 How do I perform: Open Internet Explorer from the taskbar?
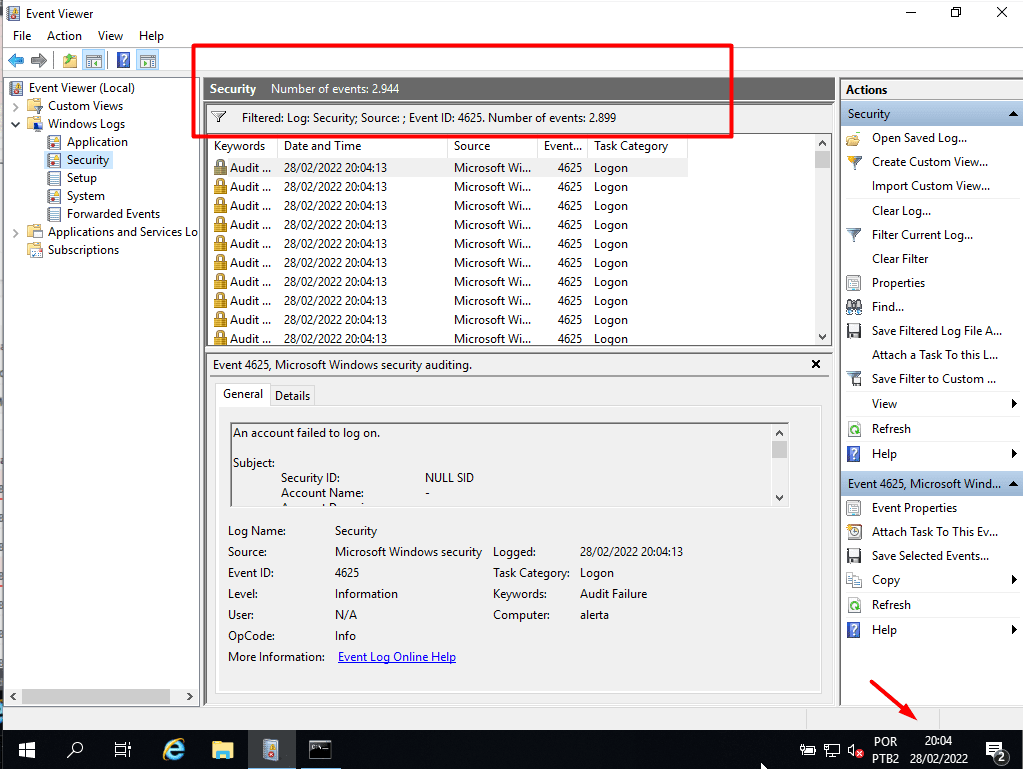tap(174, 749)
